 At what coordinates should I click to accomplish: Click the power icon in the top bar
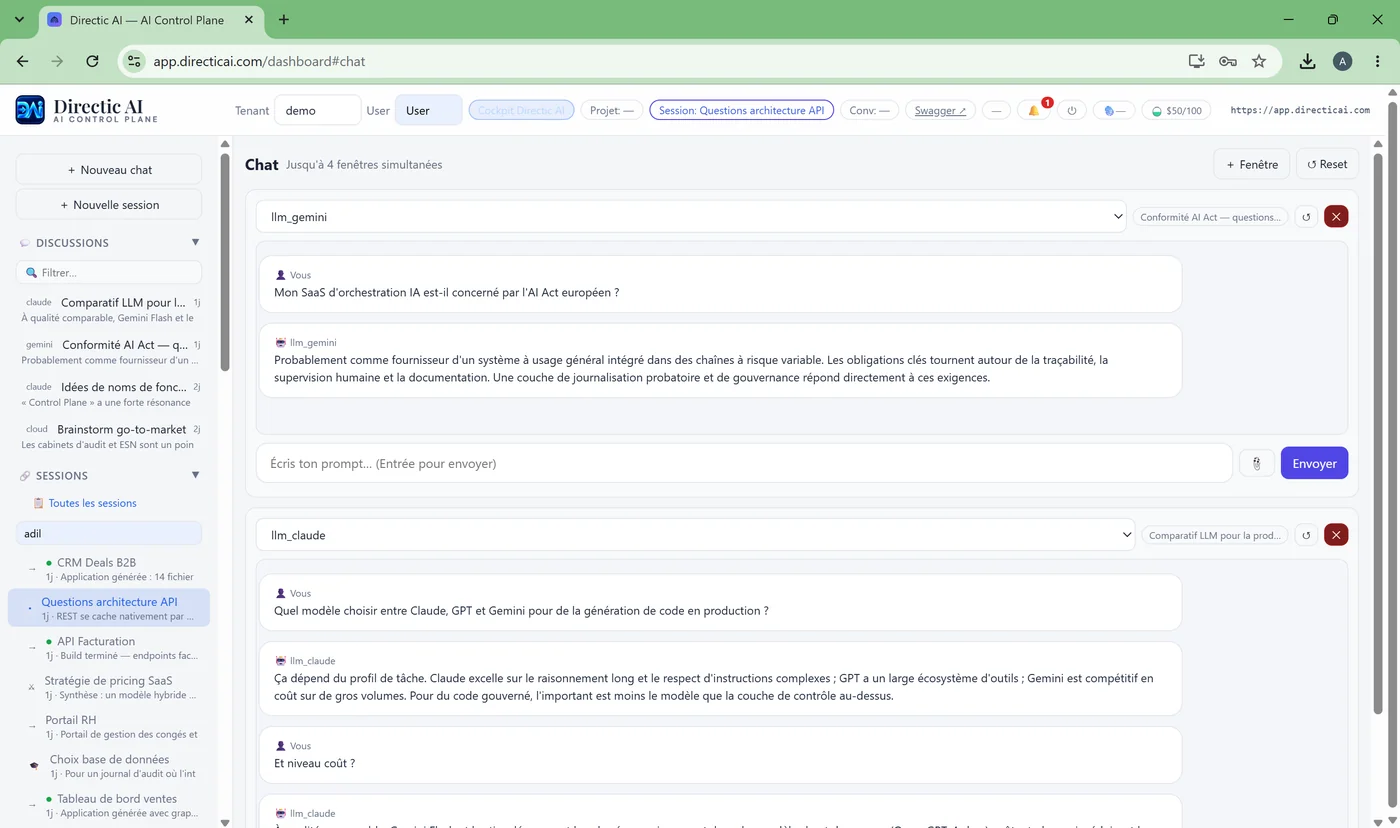point(1072,110)
